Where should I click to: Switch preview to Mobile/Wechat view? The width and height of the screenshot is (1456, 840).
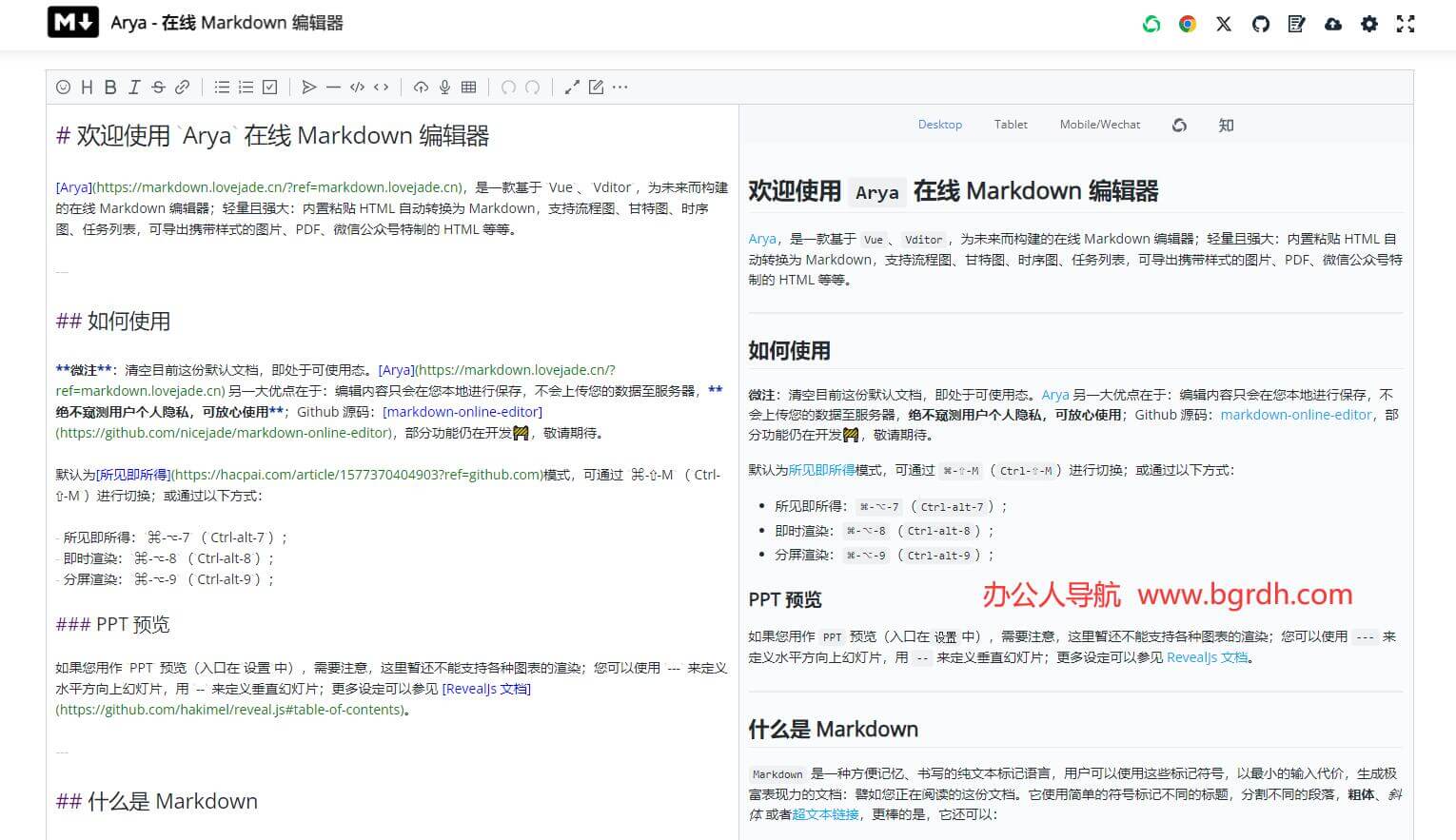point(1099,125)
